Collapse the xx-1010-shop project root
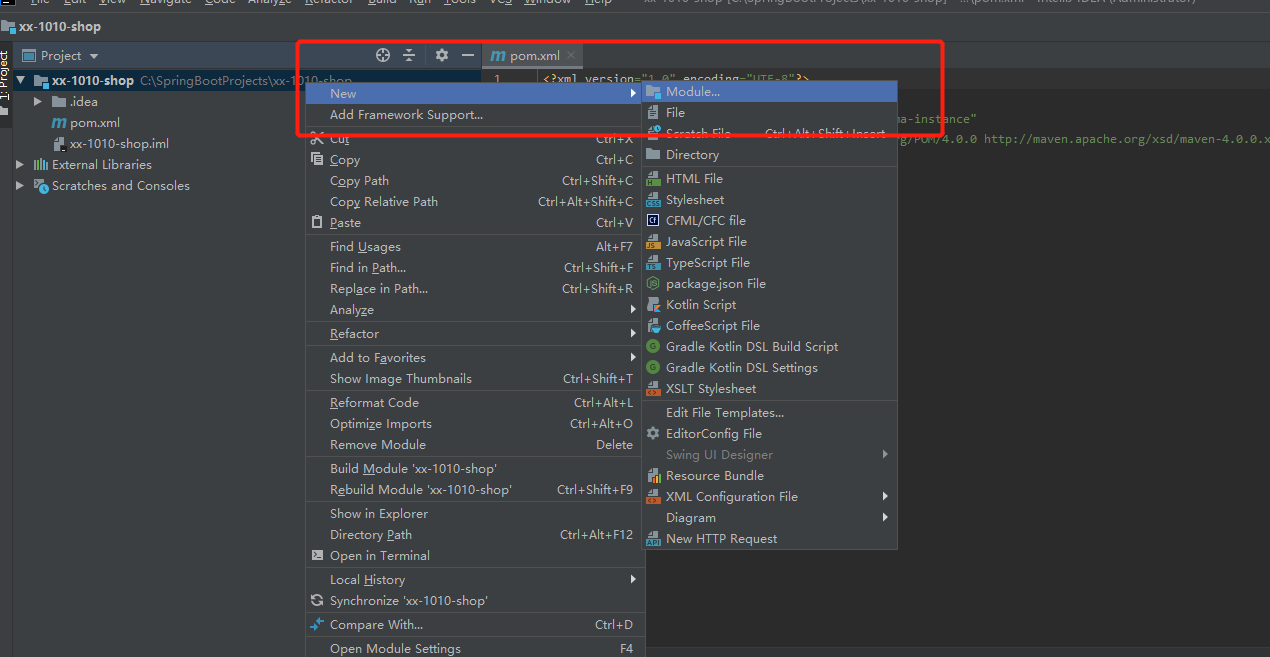 pyautogui.click(x=22, y=80)
